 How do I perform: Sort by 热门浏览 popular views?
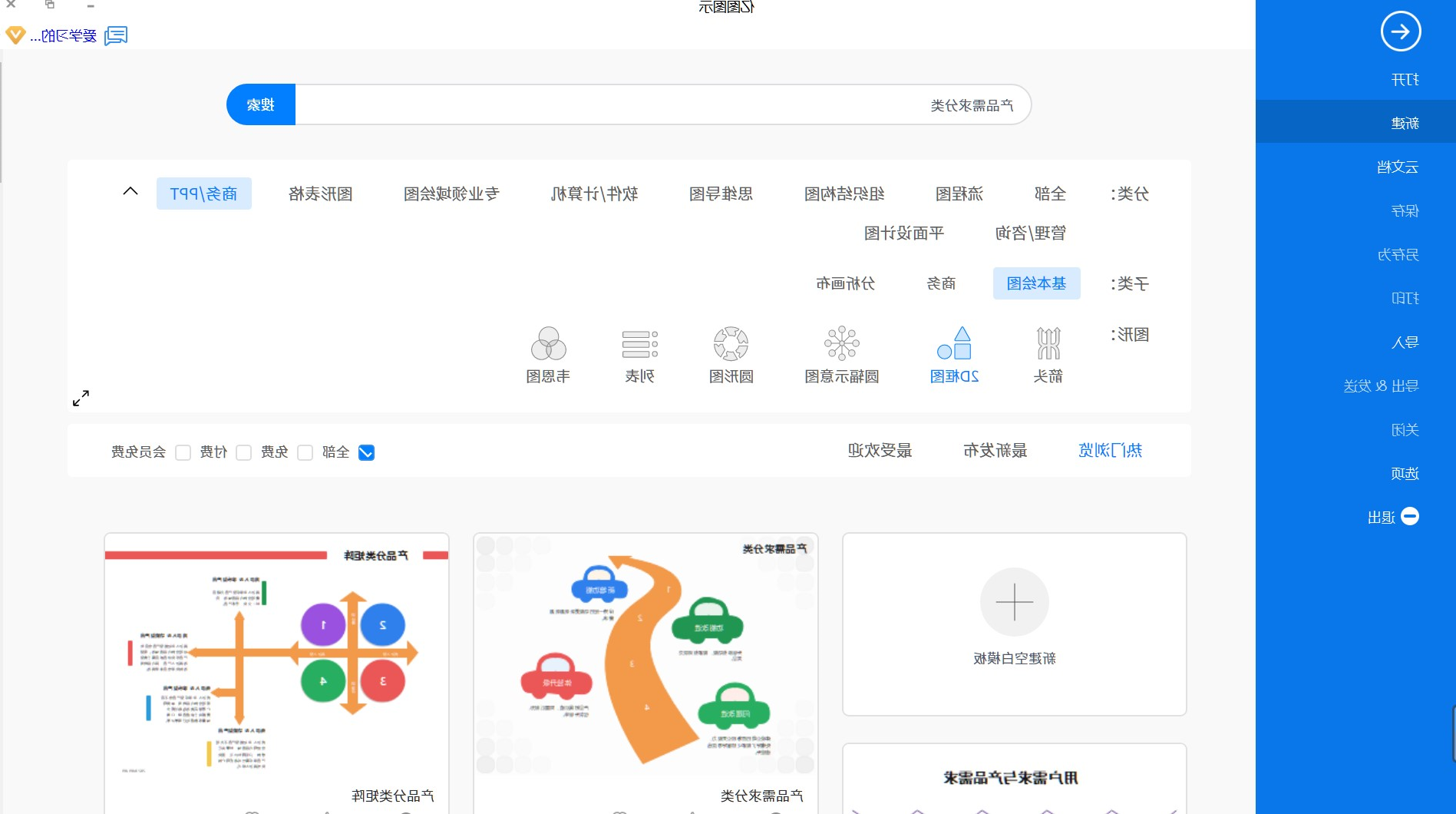pos(1110,450)
